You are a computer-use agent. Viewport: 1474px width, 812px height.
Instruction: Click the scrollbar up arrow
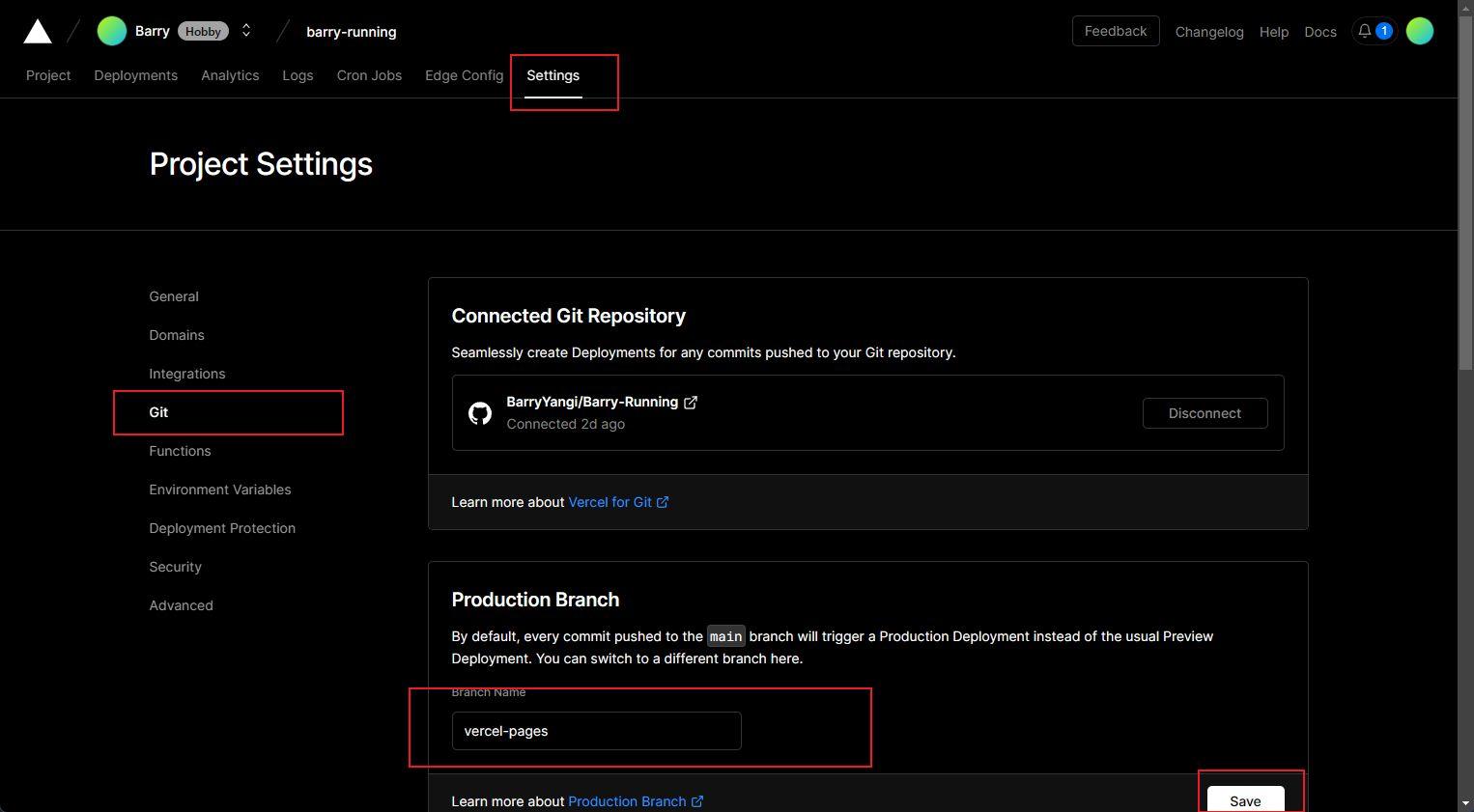point(1465,7)
